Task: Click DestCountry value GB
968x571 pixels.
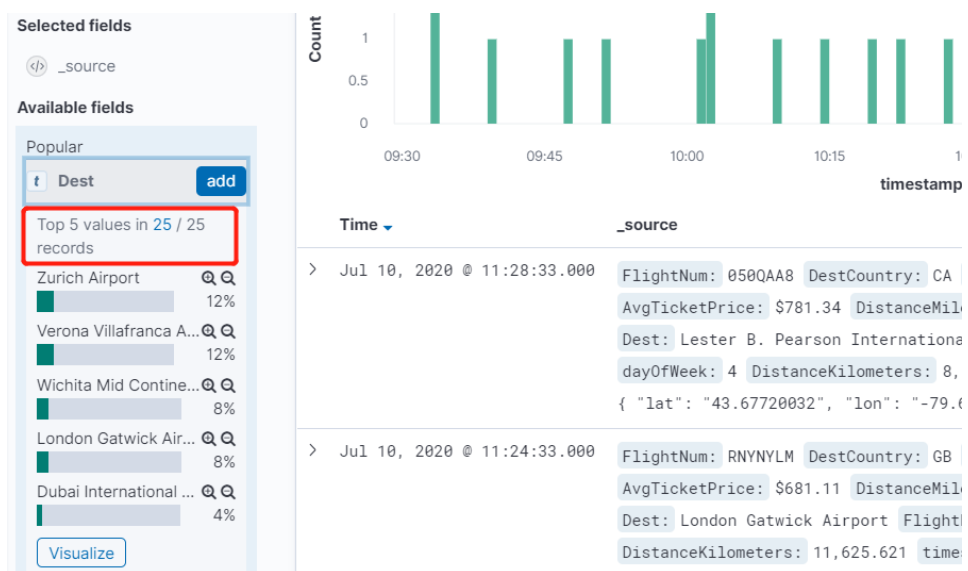Action: (942, 456)
